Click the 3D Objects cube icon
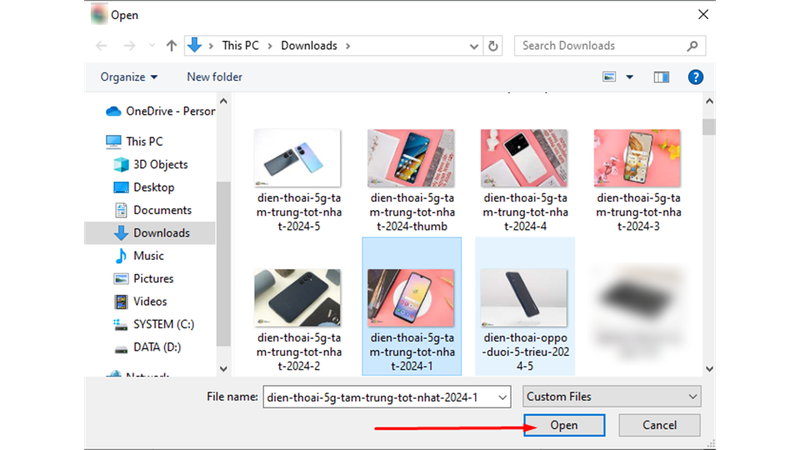The image size is (800, 450). pyautogui.click(x=121, y=164)
